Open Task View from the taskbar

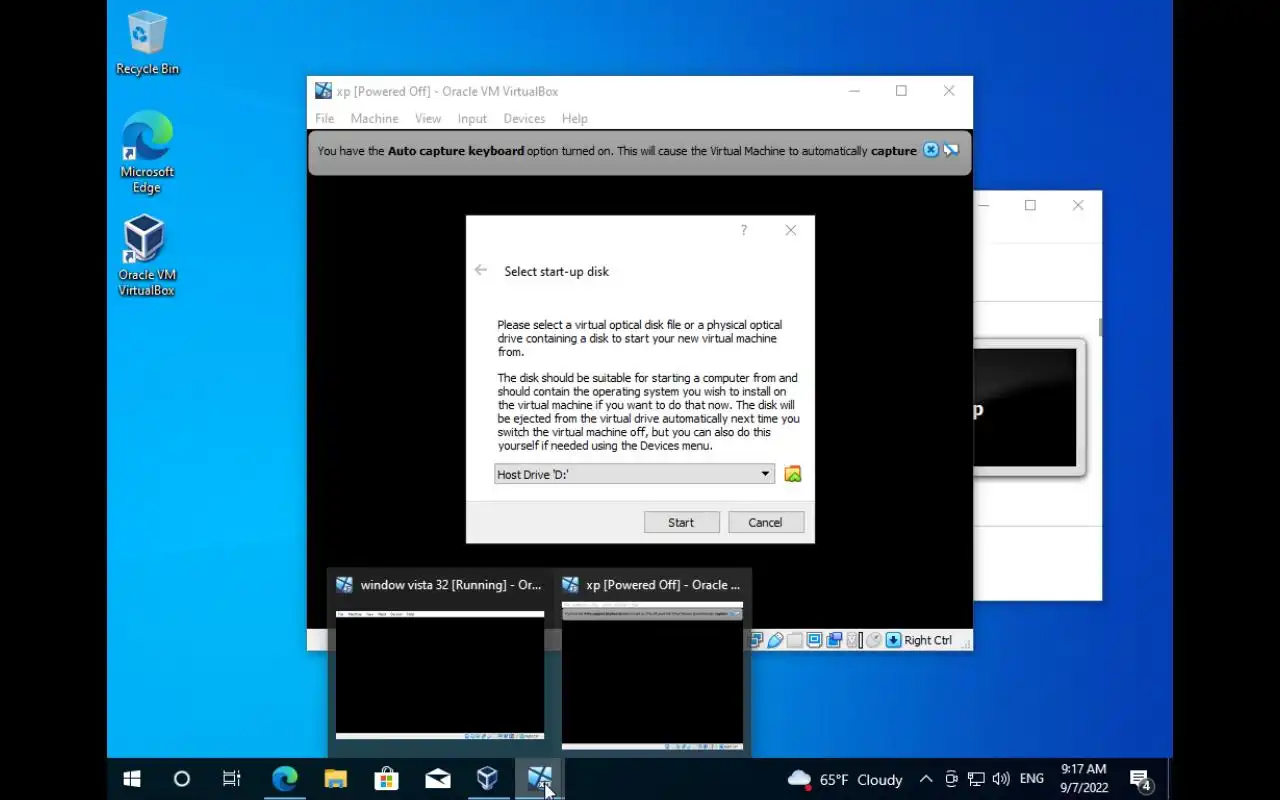click(x=232, y=779)
